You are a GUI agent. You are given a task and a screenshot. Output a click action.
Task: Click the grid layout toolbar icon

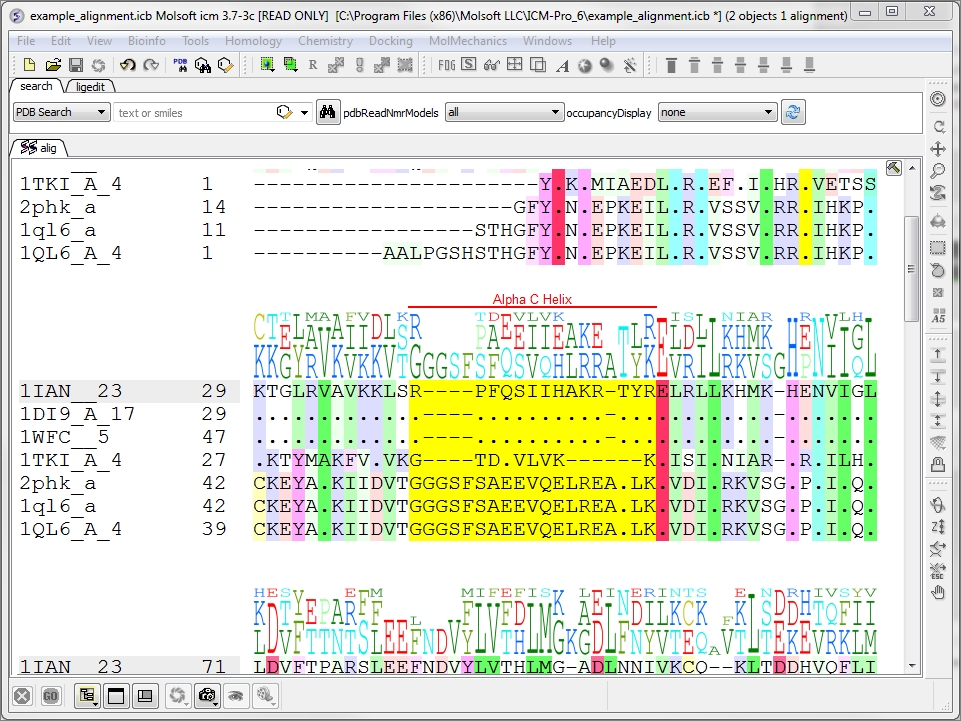pyautogui.click(x=515, y=65)
